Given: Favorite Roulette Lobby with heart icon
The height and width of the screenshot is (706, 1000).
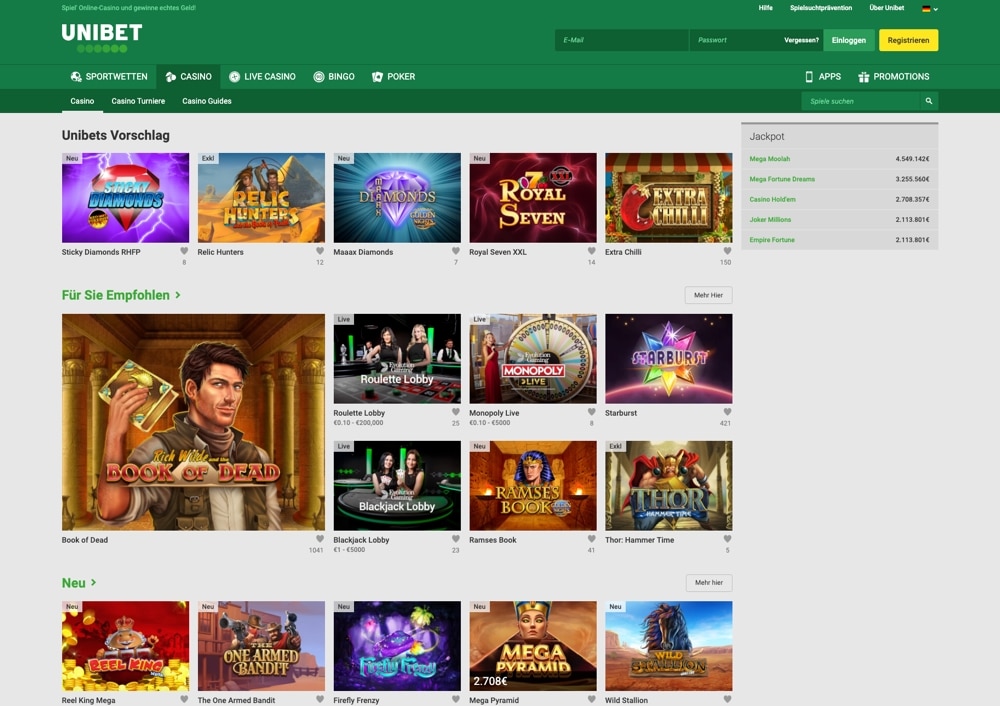Looking at the screenshot, I should click(x=456, y=412).
